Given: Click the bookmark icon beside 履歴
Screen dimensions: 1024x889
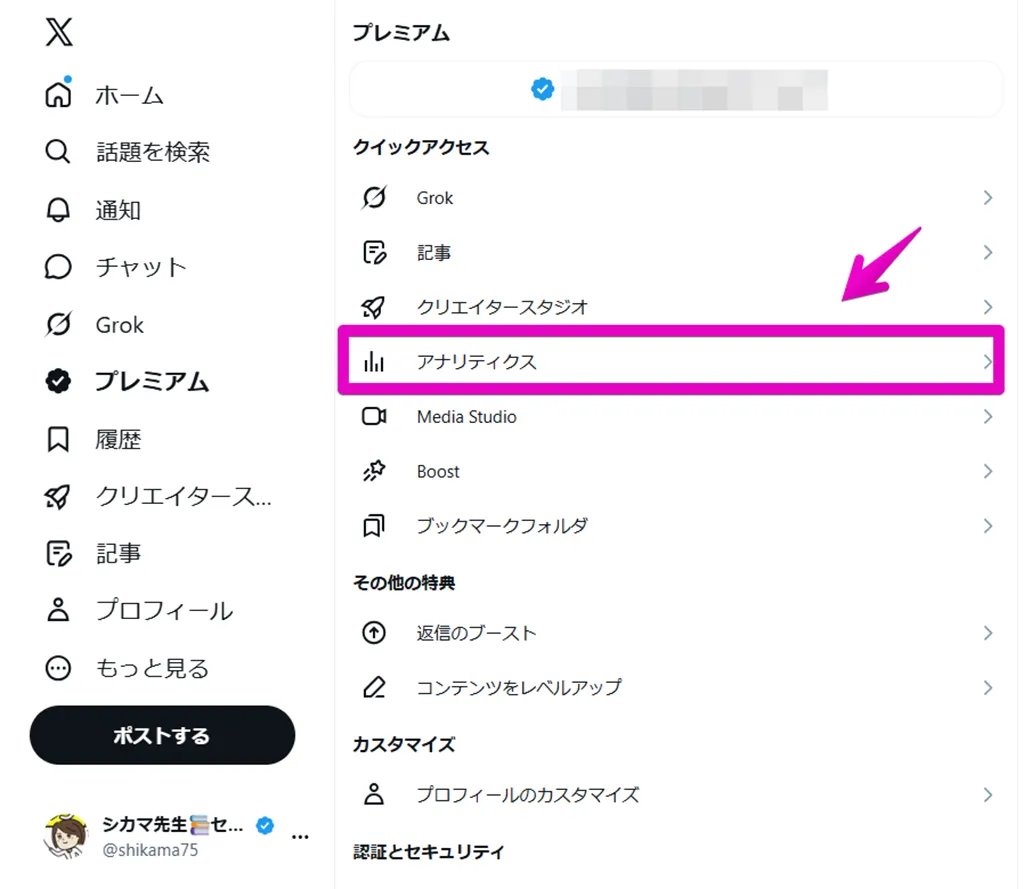Looking at the screenshot, I should click(58, 439).
